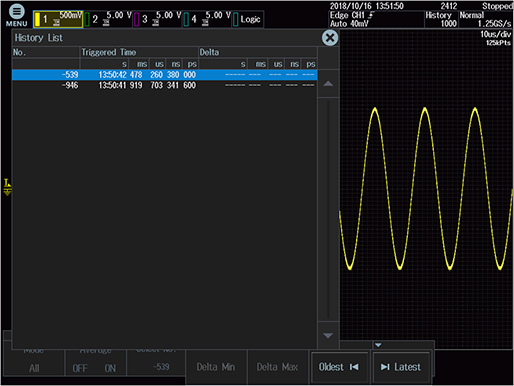514x386 pixels.
Task: Click the Delta Max button
Action: coord(277,367)
